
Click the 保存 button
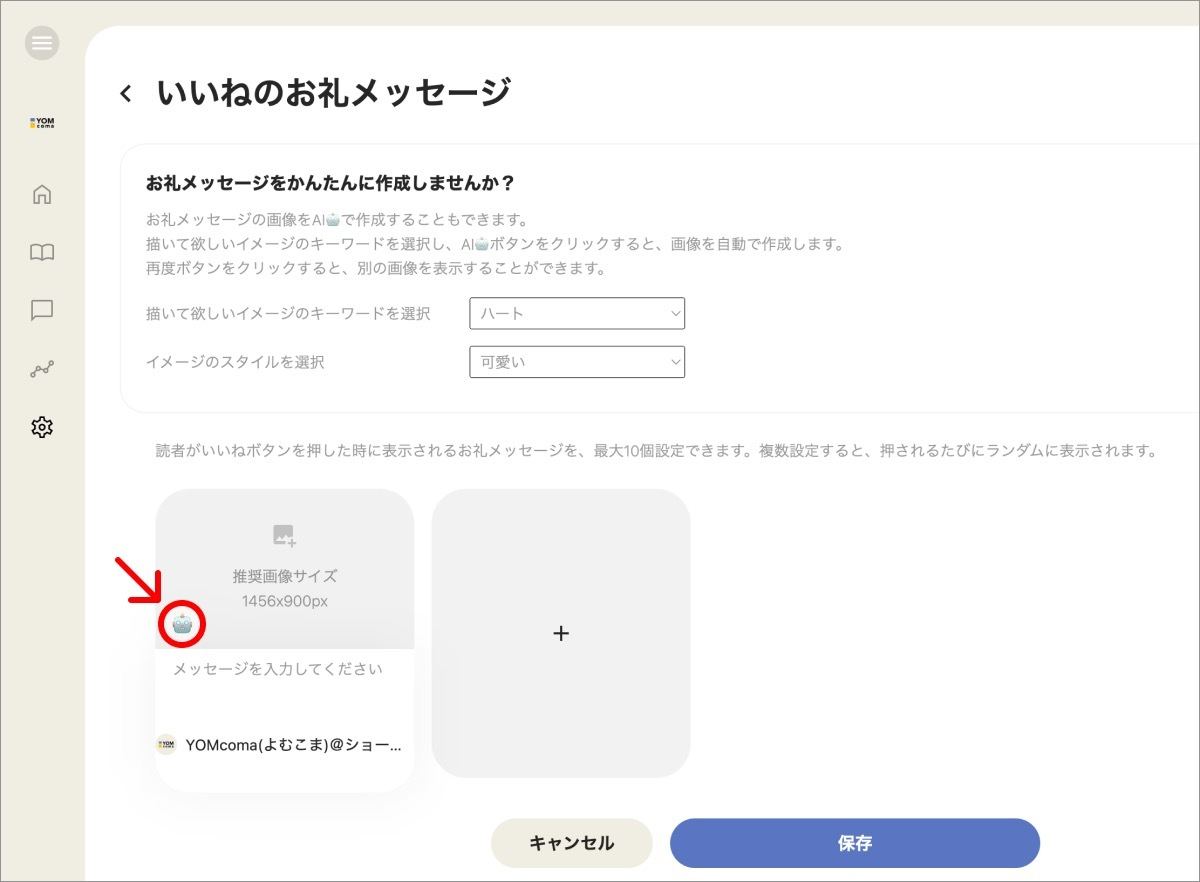pos(855,843)
